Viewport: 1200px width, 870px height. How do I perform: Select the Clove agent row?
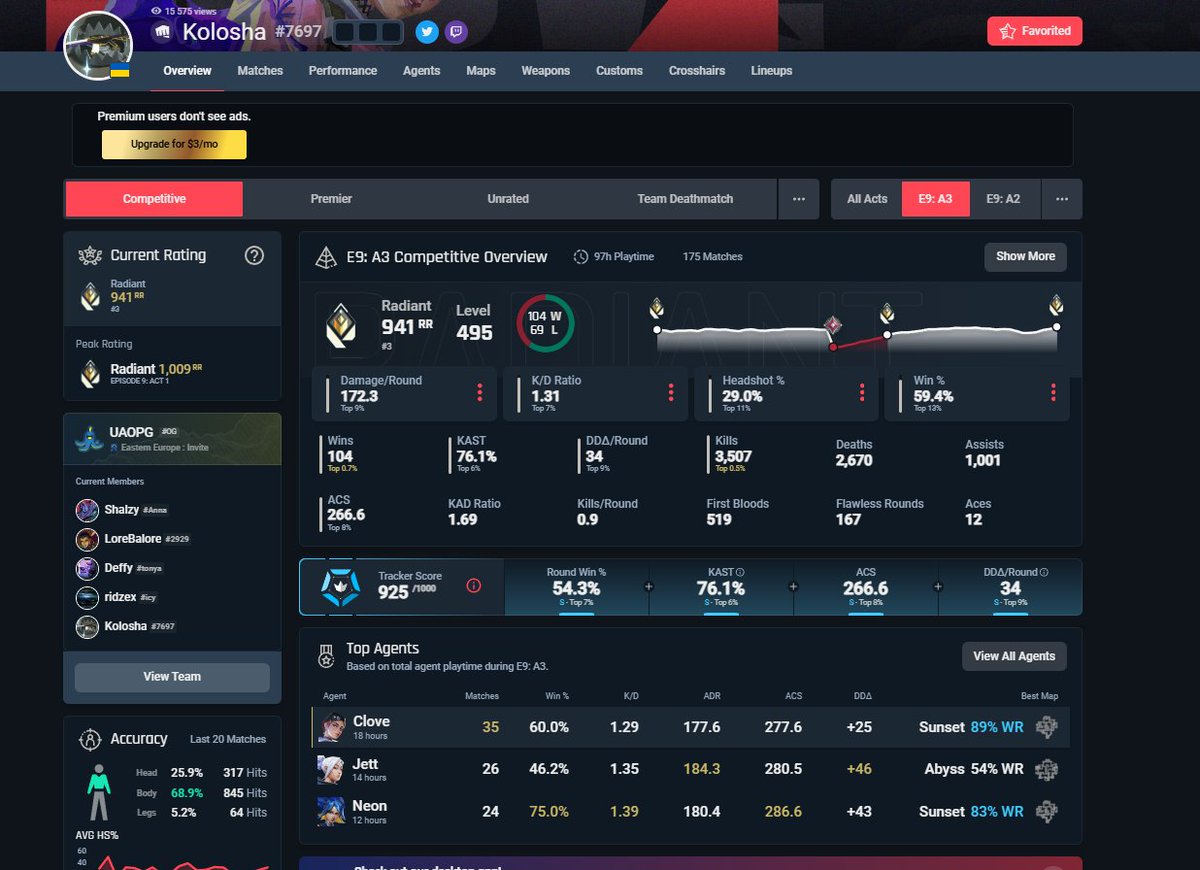click(x=691, y=728)
